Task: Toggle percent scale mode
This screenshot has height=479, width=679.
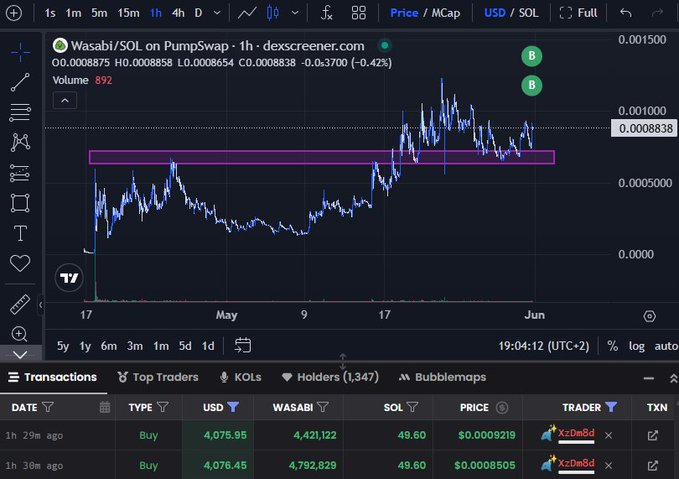Action: [612, 346]
